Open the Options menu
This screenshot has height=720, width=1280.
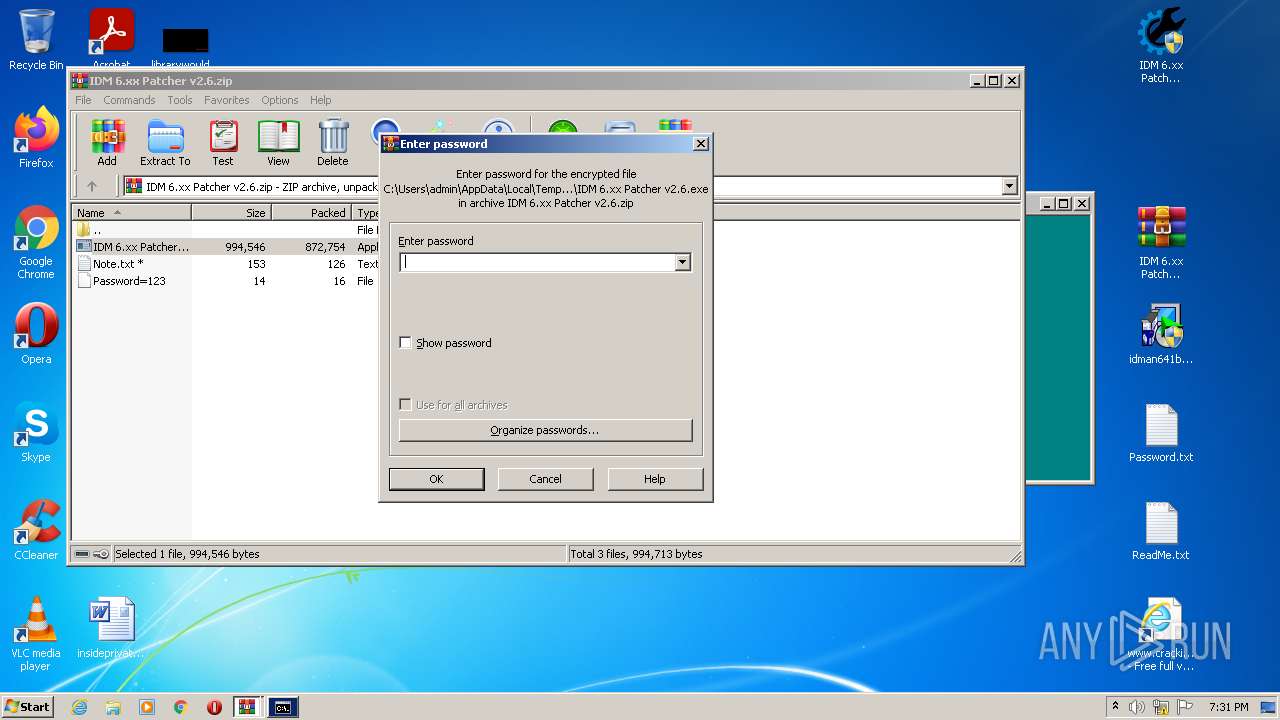(x=280, y=100)
